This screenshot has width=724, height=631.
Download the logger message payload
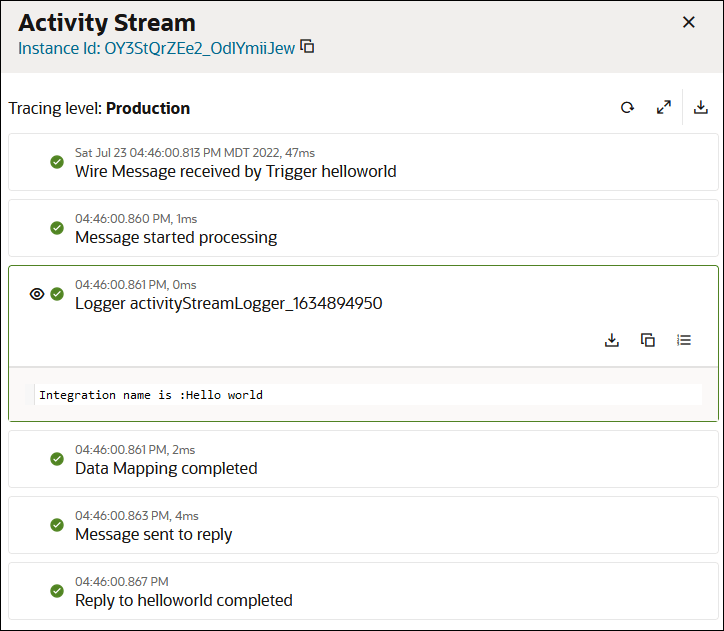(x=612, y=340)
